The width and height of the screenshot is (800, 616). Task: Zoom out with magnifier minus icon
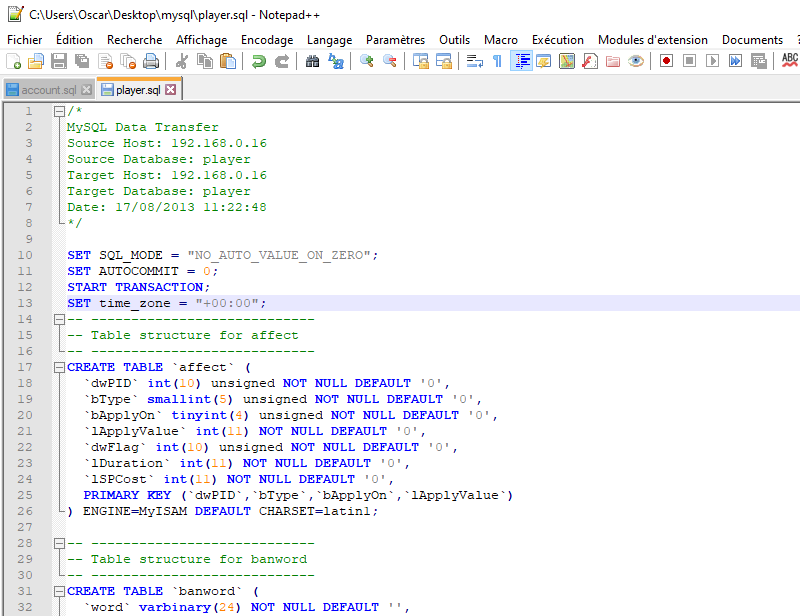(x=390, y=61)
